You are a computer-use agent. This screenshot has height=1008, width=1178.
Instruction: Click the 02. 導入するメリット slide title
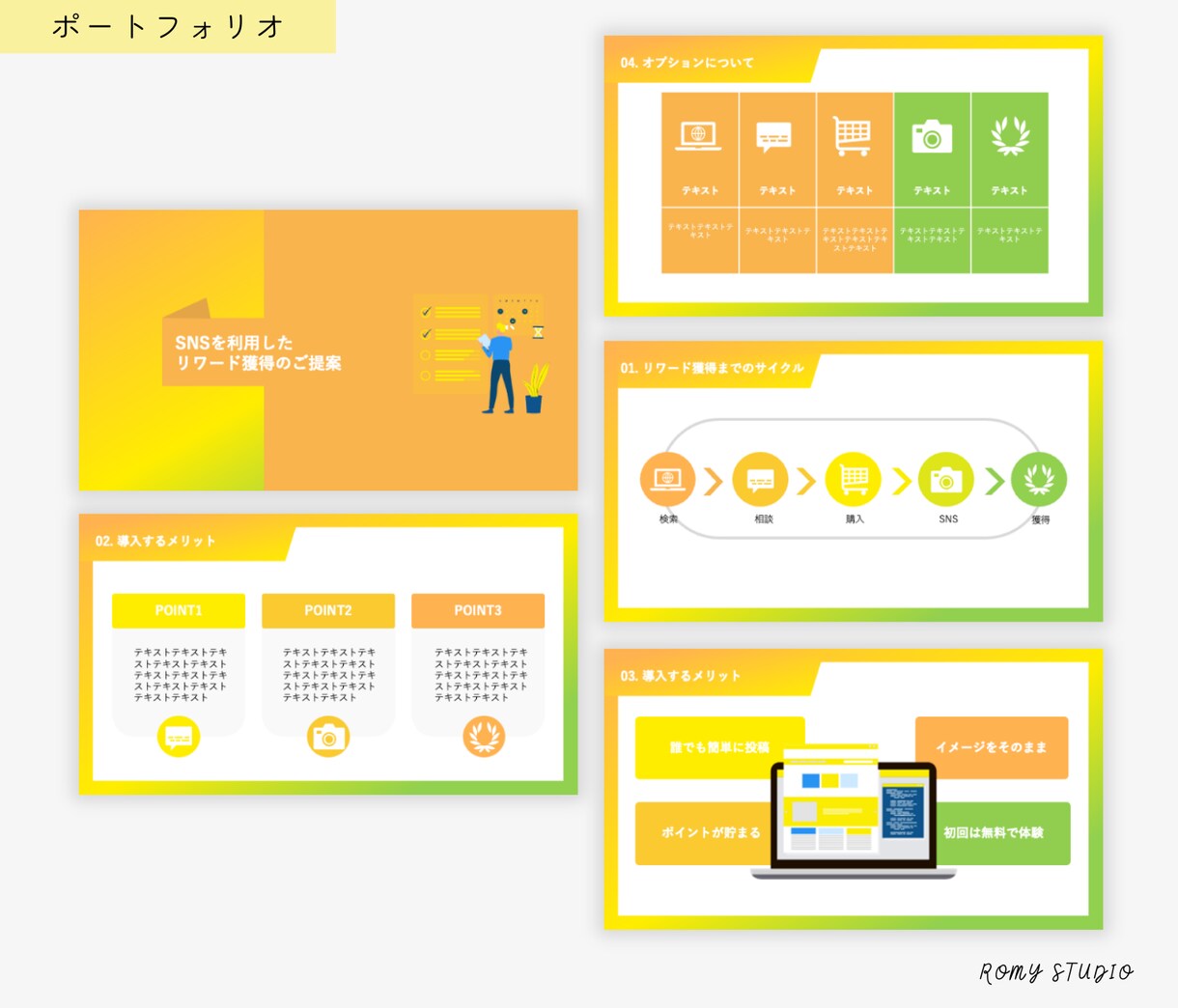pyautogui.click(x=155, y=541)
